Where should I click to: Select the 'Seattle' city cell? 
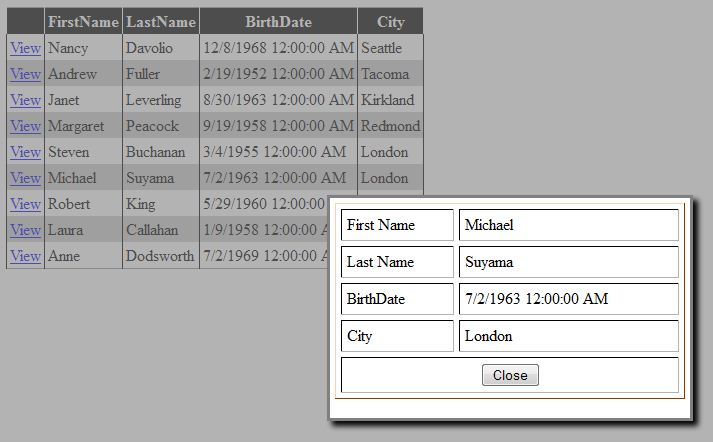tap(391, 48)
